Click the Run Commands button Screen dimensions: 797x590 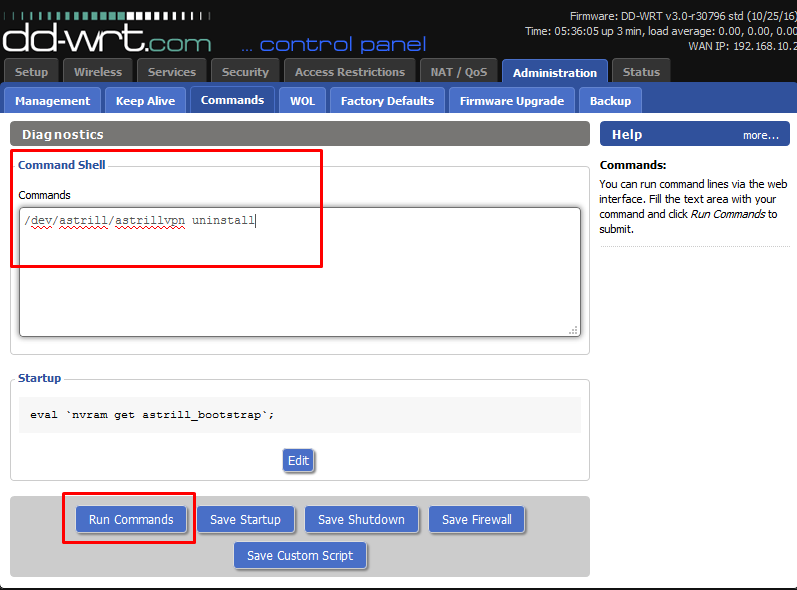pos(131,519)
